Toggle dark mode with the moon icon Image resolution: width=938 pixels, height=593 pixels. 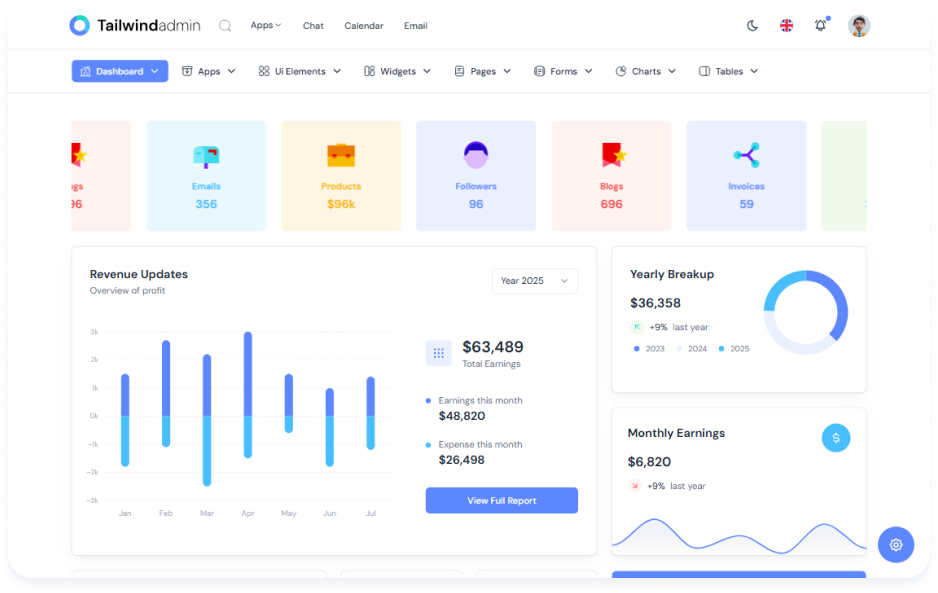(753, 26)
